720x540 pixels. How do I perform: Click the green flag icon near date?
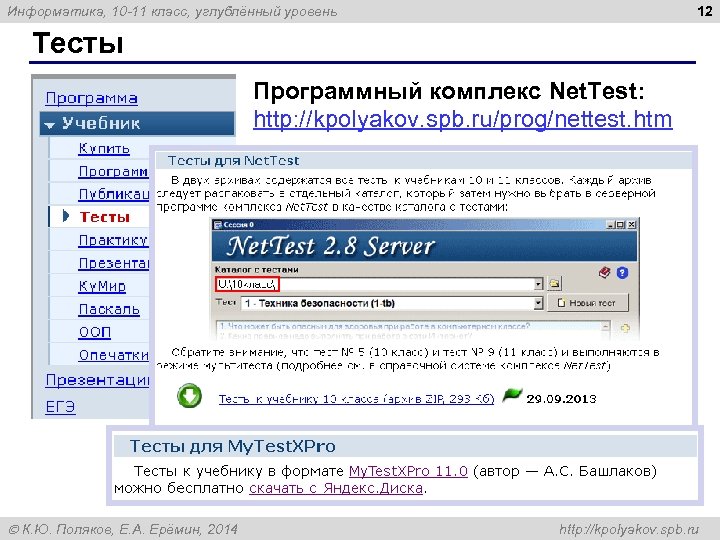pyautogui.click(x=512, y=395)
